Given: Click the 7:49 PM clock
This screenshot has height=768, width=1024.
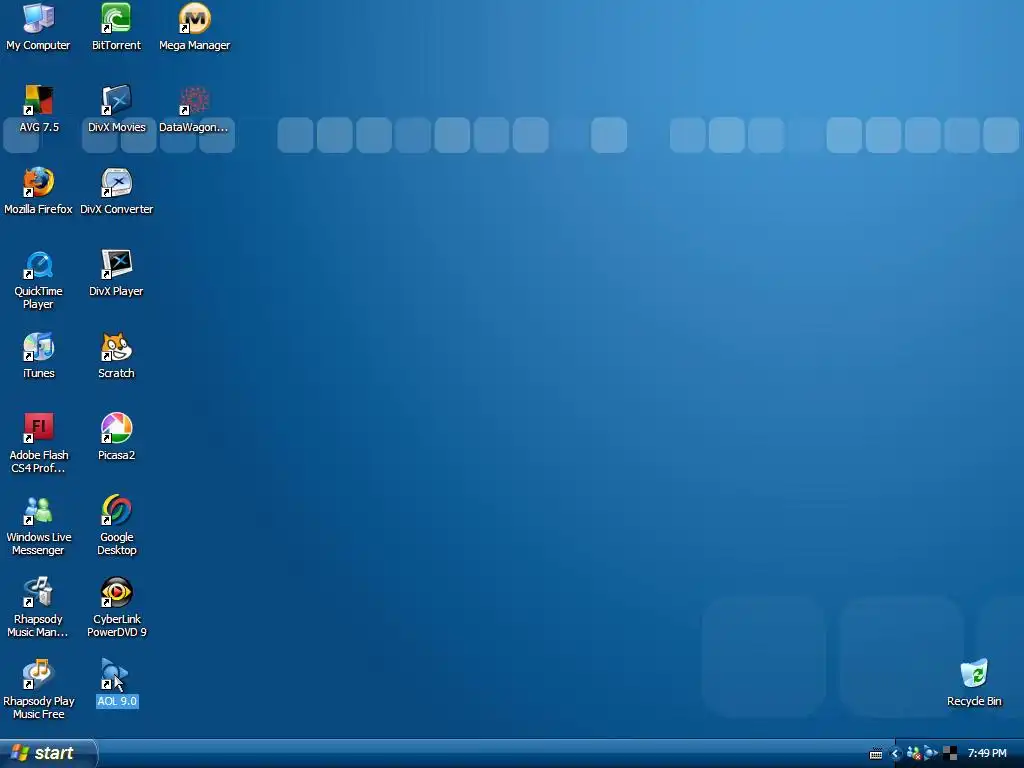Looking at the screenshot, I should [x=987, y=754].
